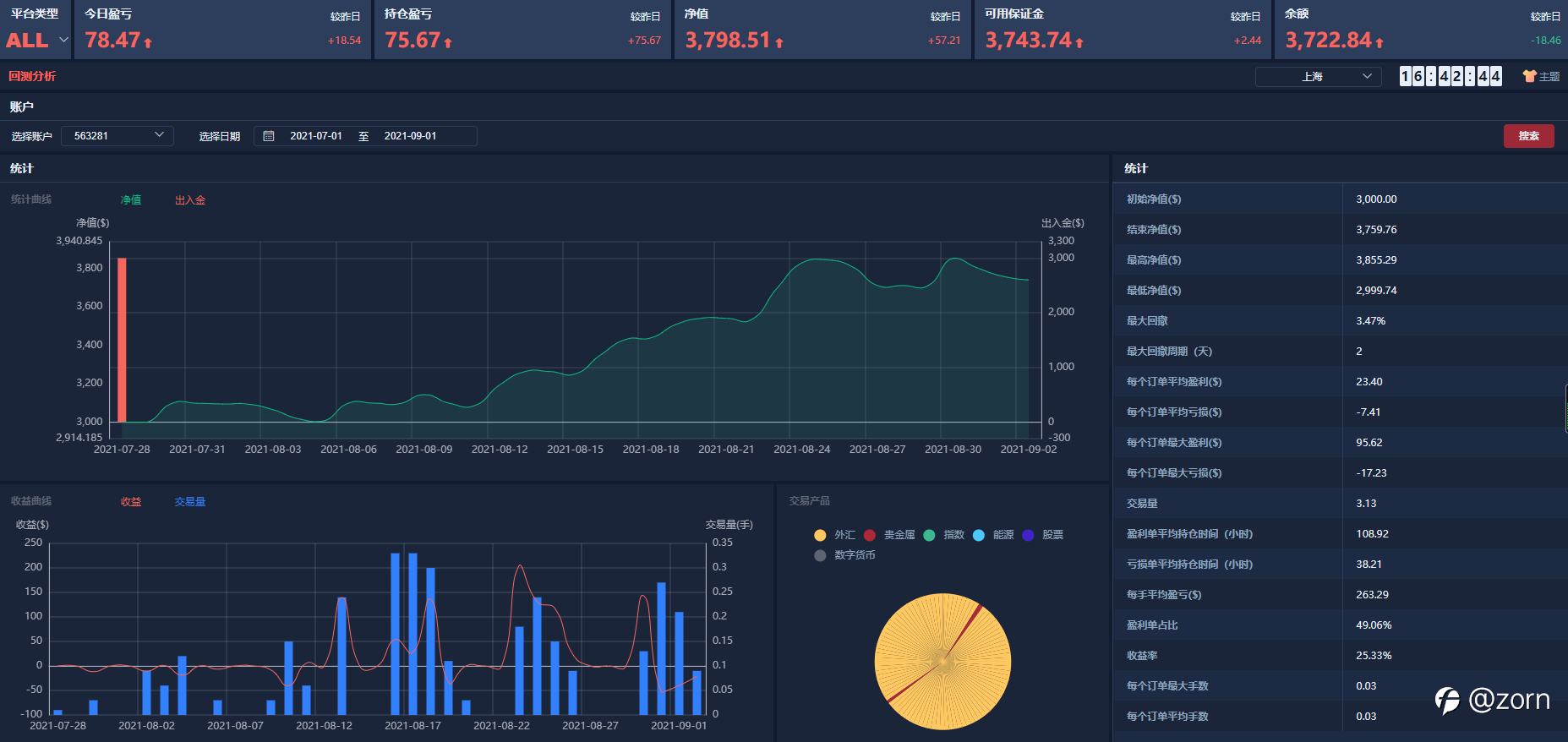Click the up arrow beside 今日盈亏 value 78.47

[148, 43]
